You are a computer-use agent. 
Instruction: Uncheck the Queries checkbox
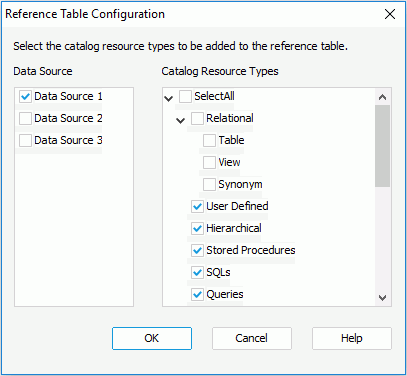pos(197,294)
